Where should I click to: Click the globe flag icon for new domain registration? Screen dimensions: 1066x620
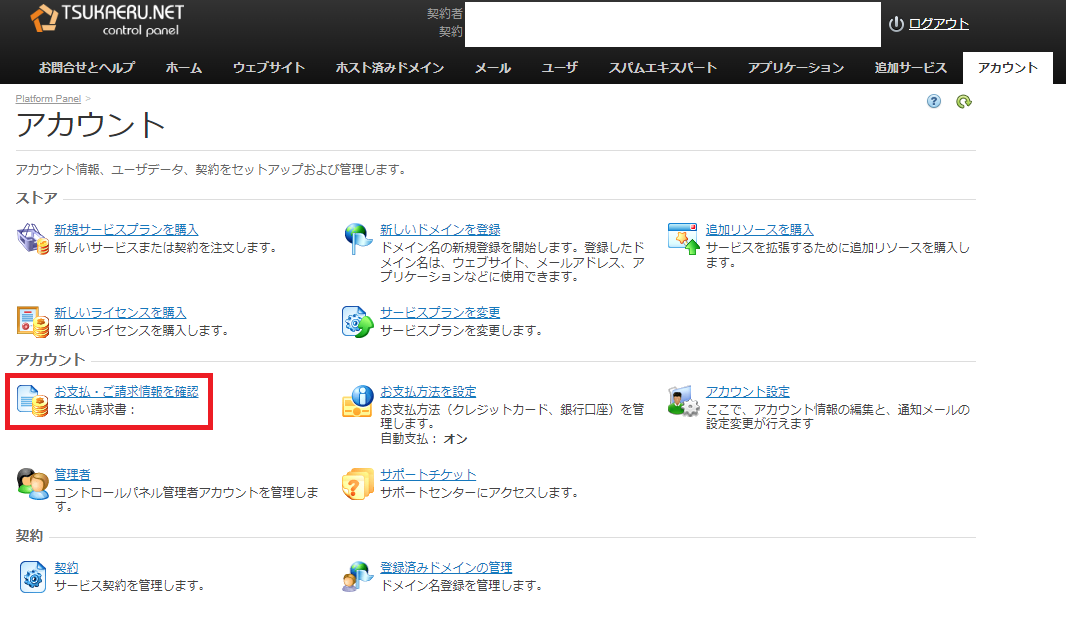tap(358, 239)
